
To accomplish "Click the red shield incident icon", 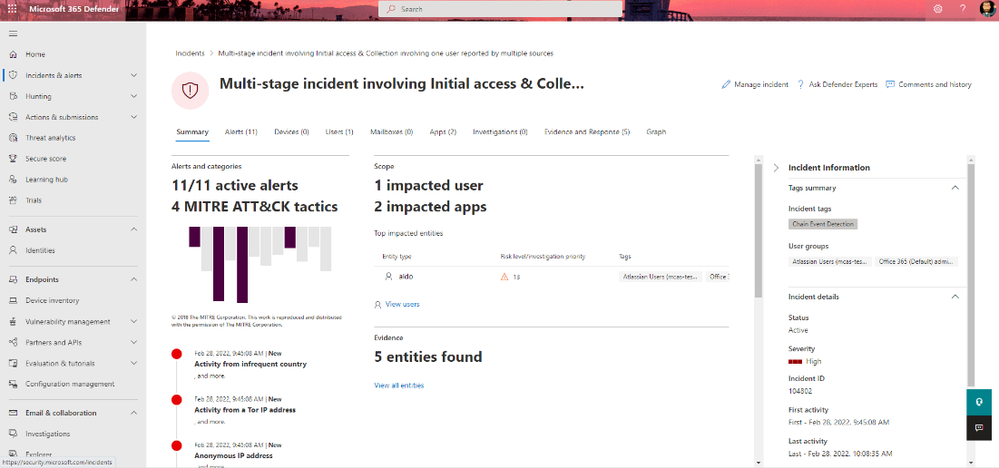I will (190, 90).
